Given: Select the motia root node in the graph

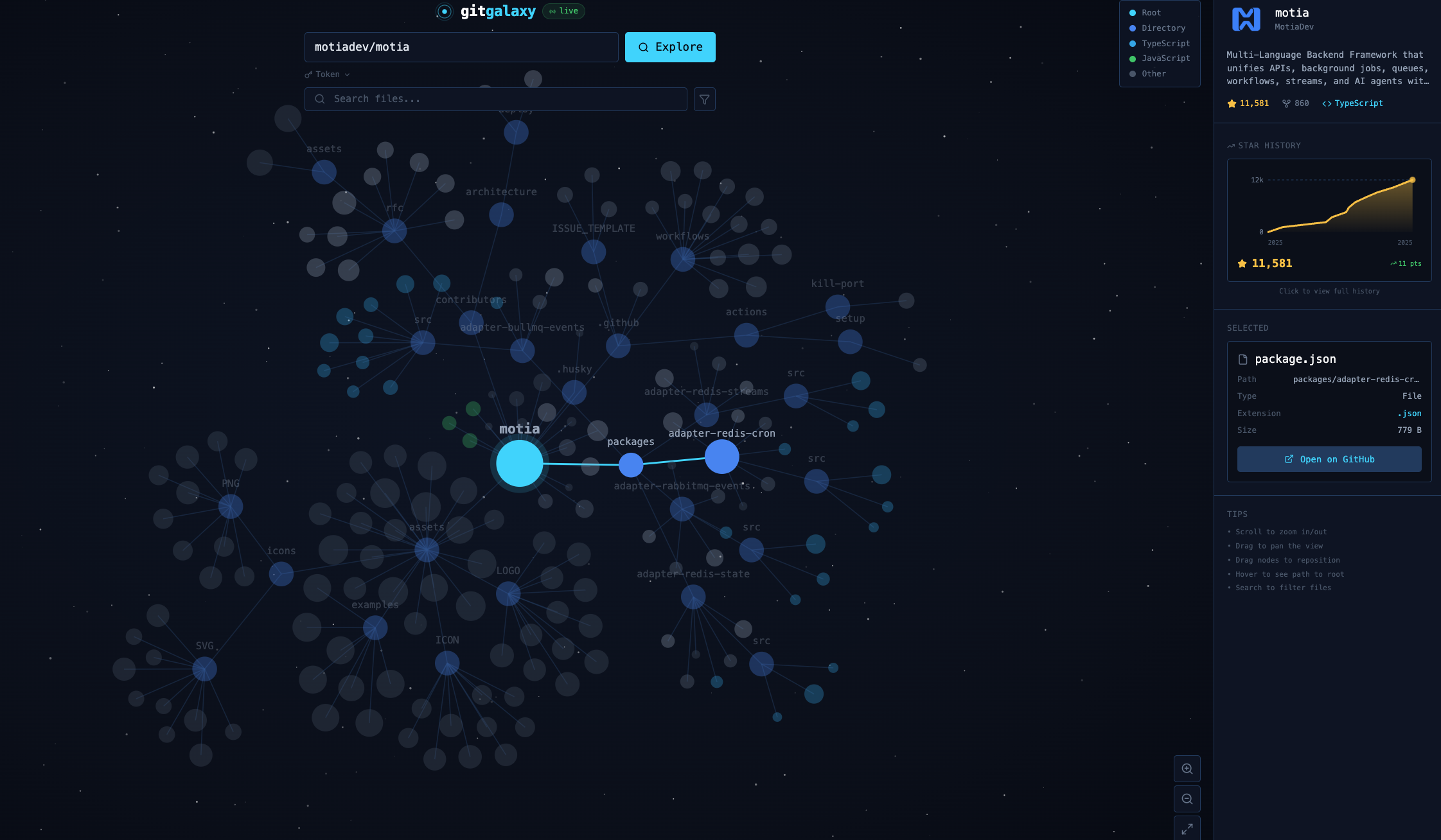Looking at the screenshot, I should 519,462.
